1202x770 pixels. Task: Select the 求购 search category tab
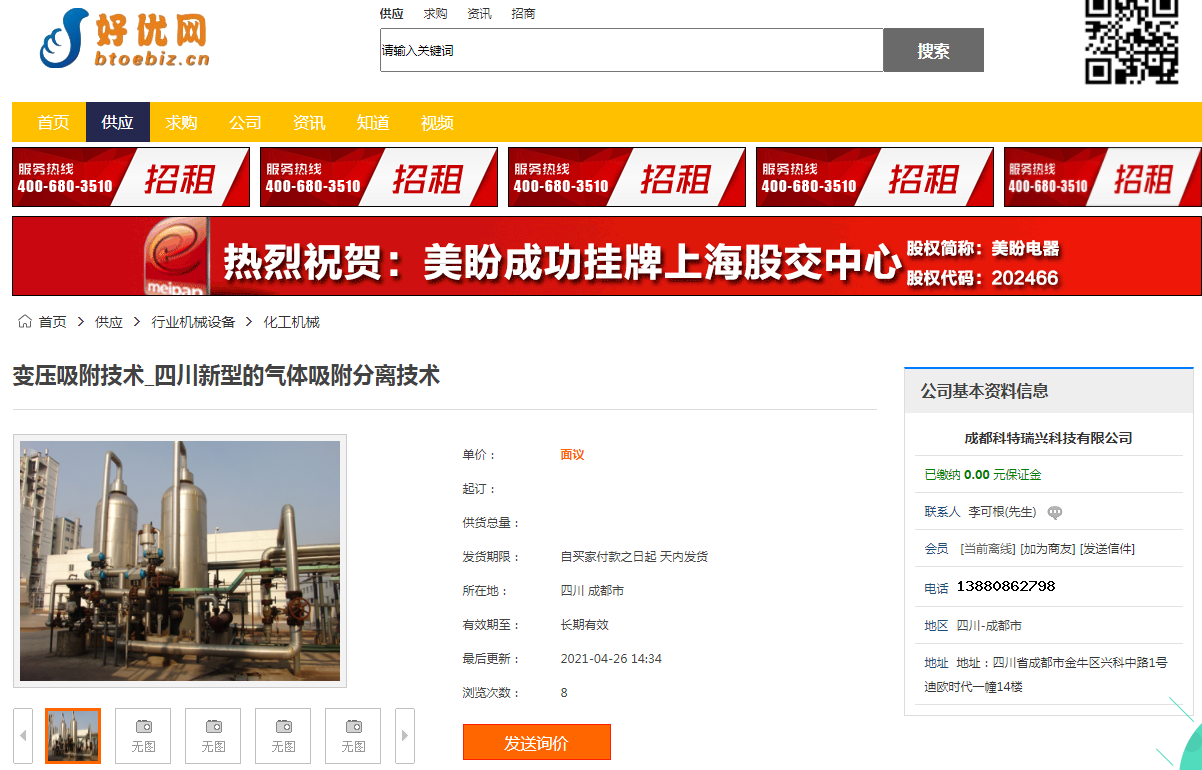[435, 14]
